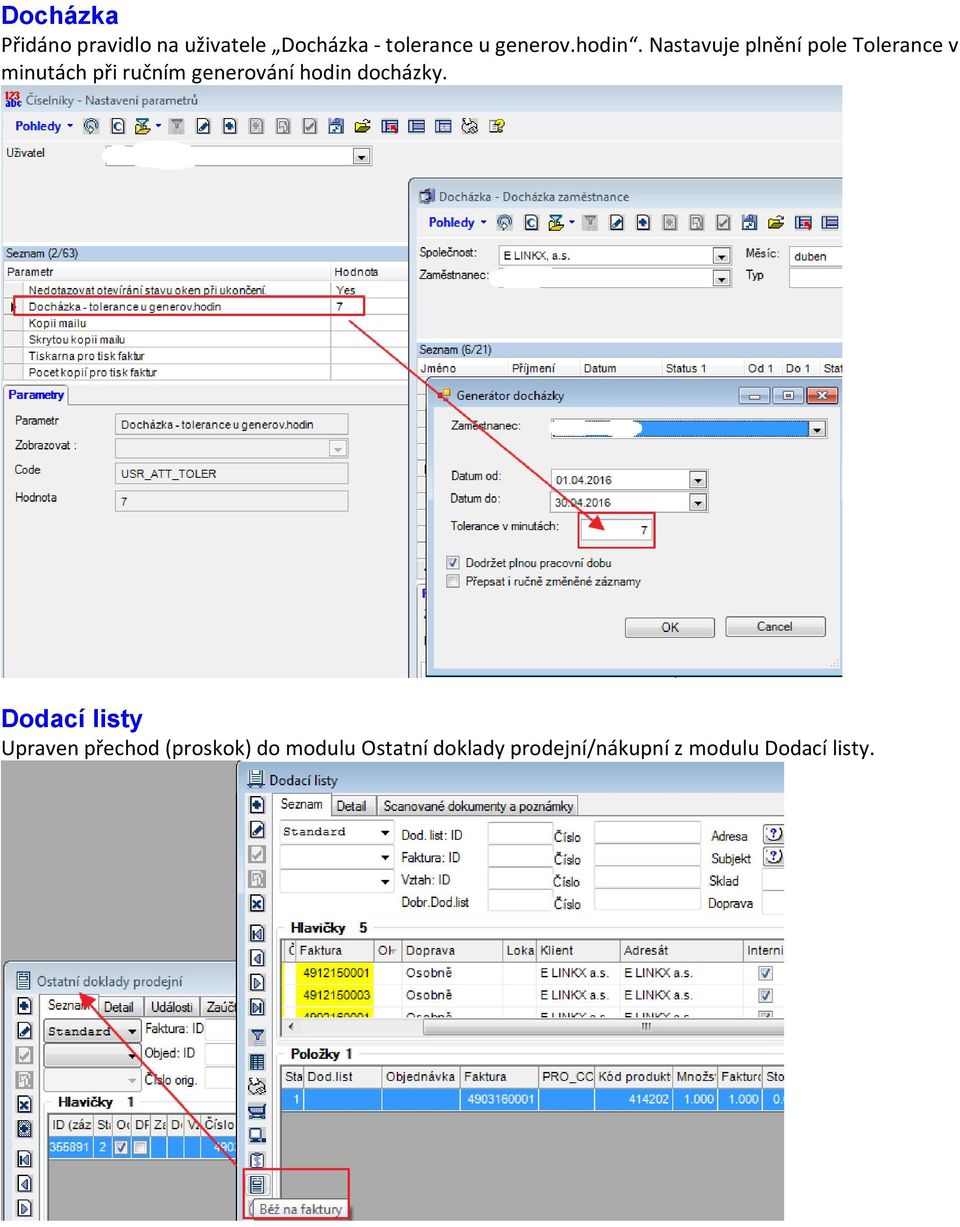Open Uživatel dropdown
Viewport: 960px width, 1227px height.
coord(362,156)
